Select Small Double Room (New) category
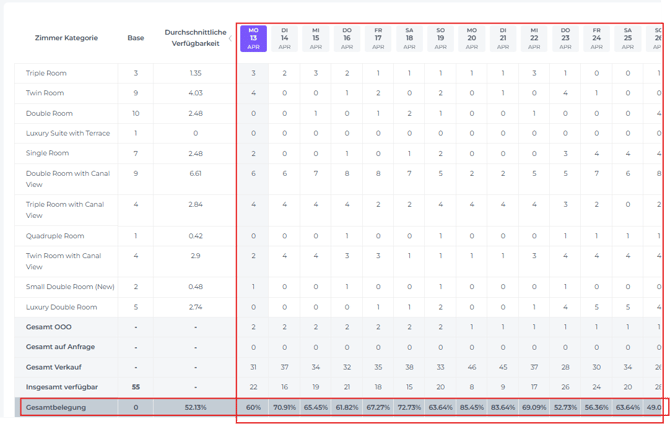670x424 pixels. pos(70,286)
